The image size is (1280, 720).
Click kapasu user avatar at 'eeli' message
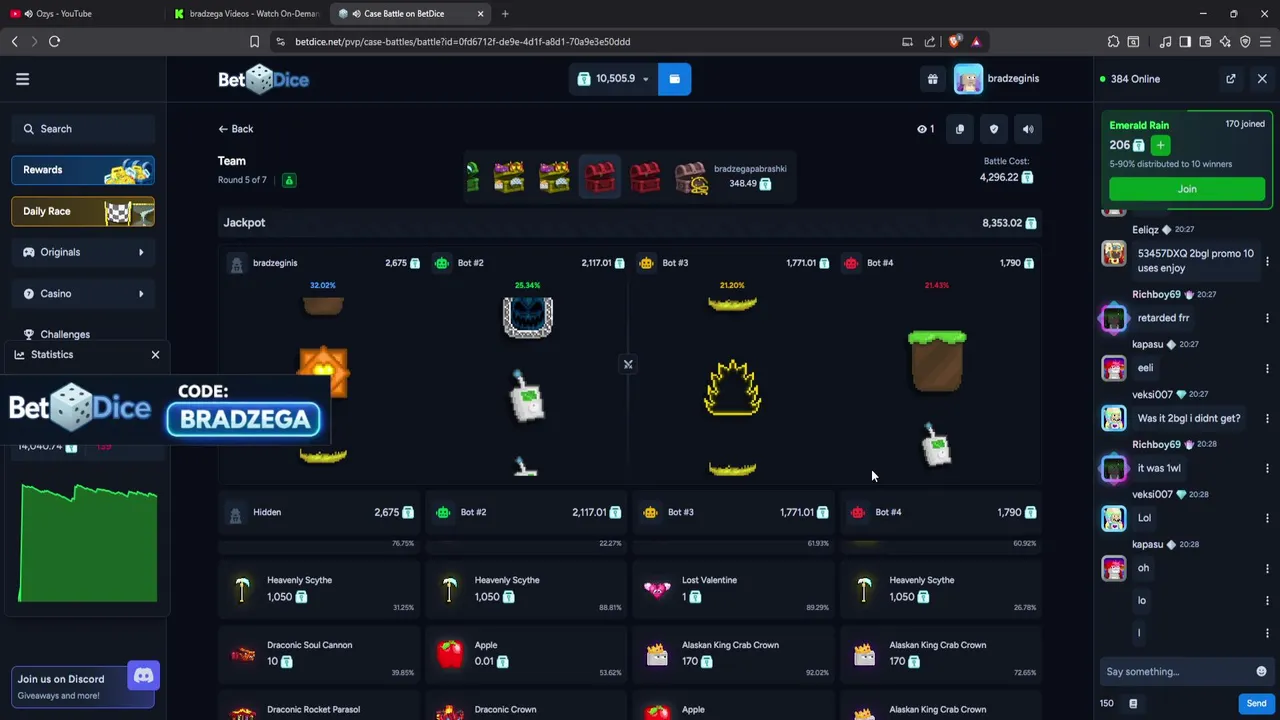pos(1113,368)
